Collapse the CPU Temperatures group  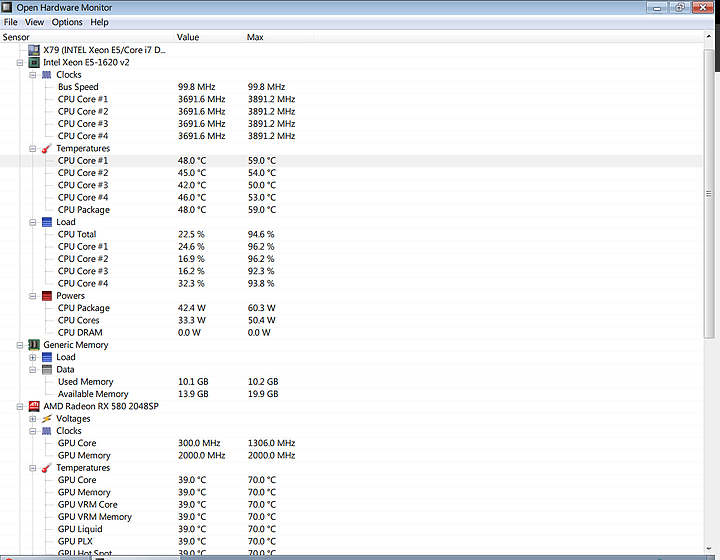[x=33, y=149]
